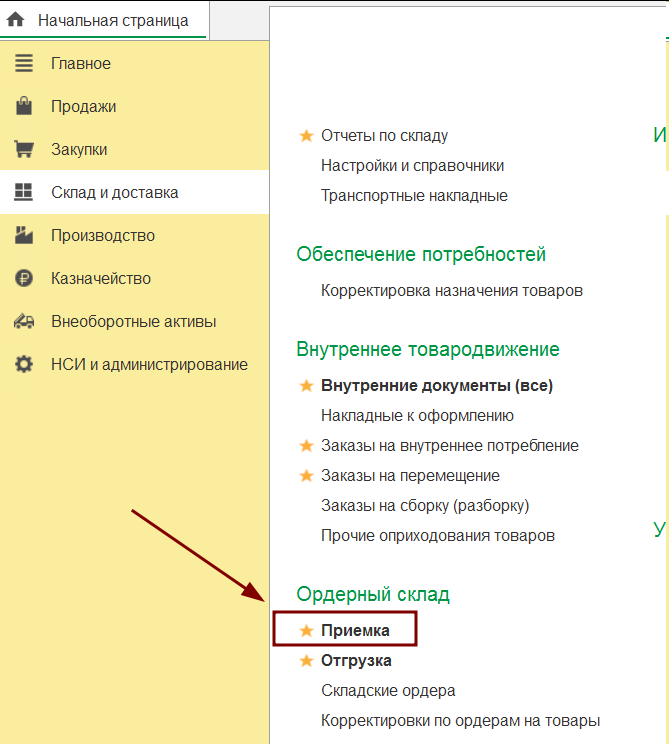Click the Главное hamburger icon
Image resolution: width=669 pixels, height=744 pixels.
24,63
